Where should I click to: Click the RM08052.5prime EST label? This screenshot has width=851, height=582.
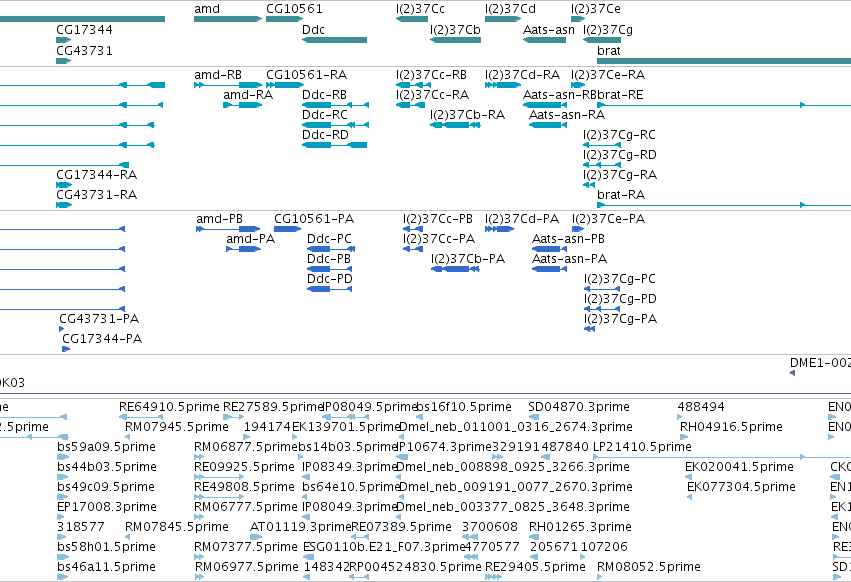(x=649, y=567)
